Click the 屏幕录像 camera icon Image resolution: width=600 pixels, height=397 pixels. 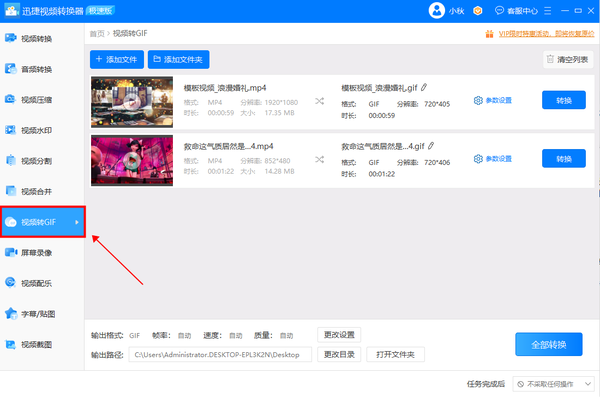tap(11, 252)
